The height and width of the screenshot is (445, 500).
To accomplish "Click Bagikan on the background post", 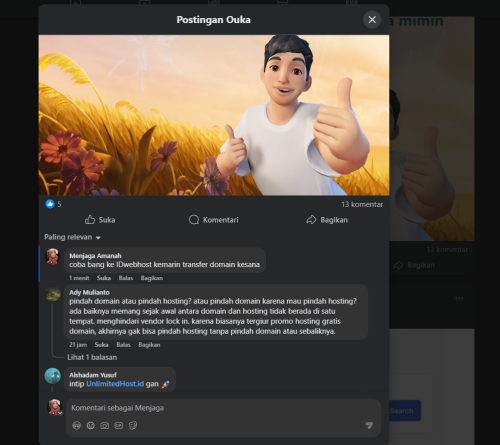I will click(x=414, y=265).
